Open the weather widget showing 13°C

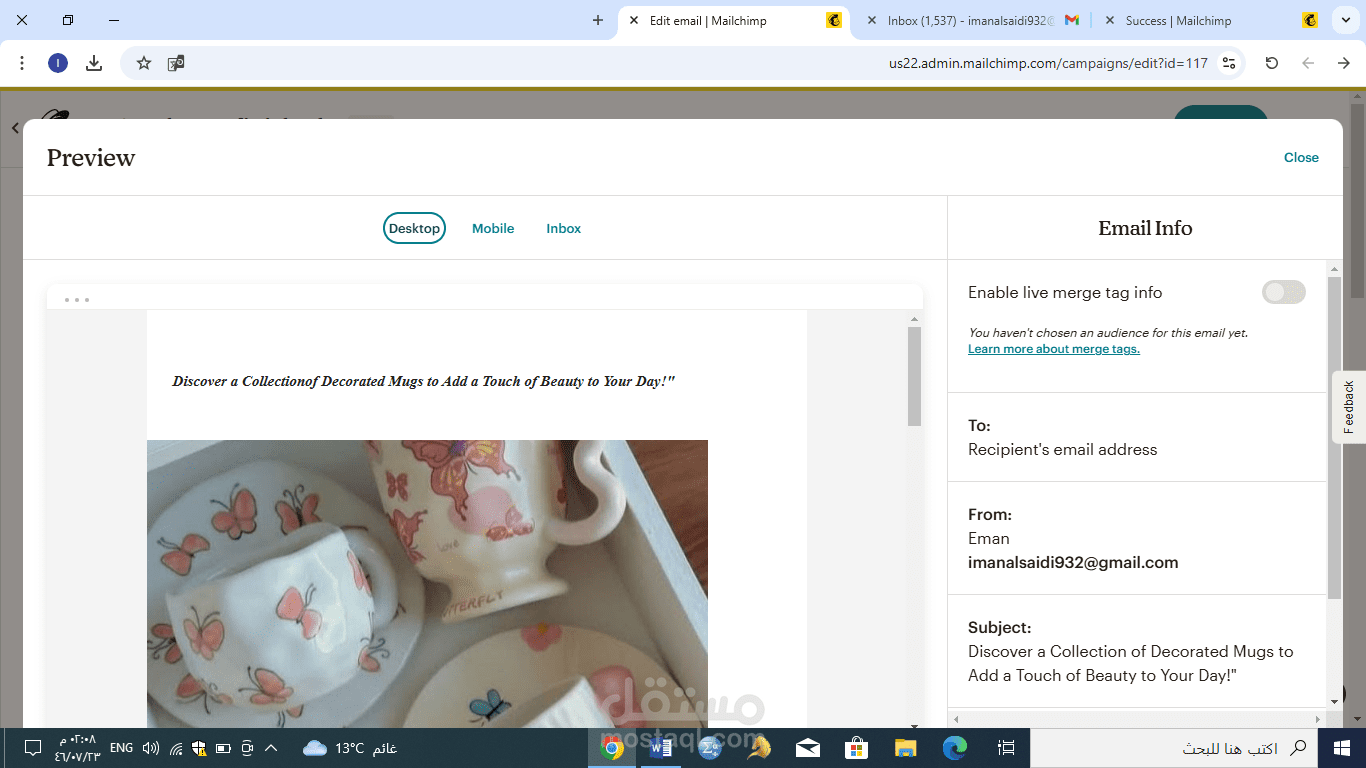click(350, 748)
